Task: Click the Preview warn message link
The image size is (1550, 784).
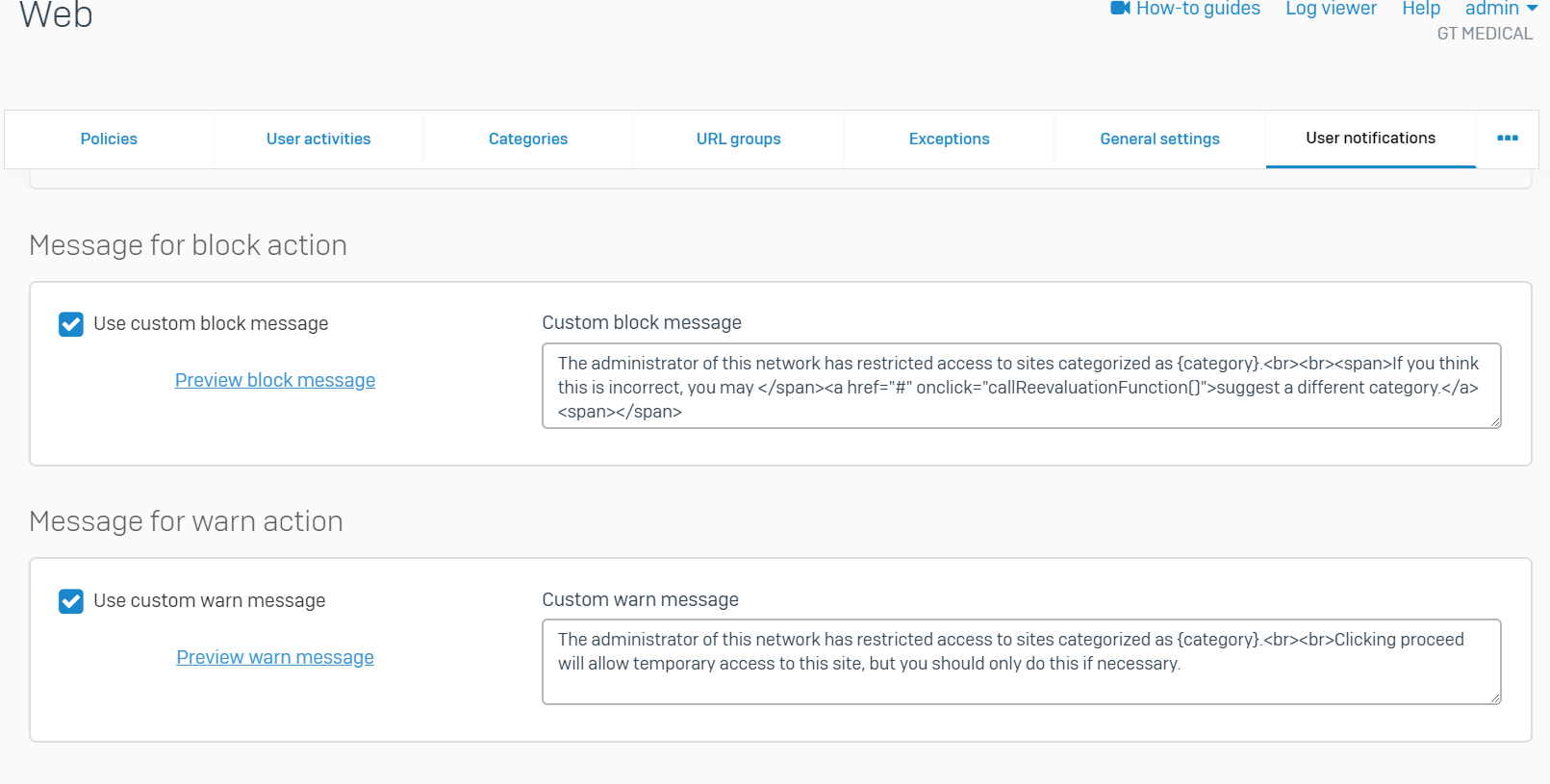Action: pos(275,657)
